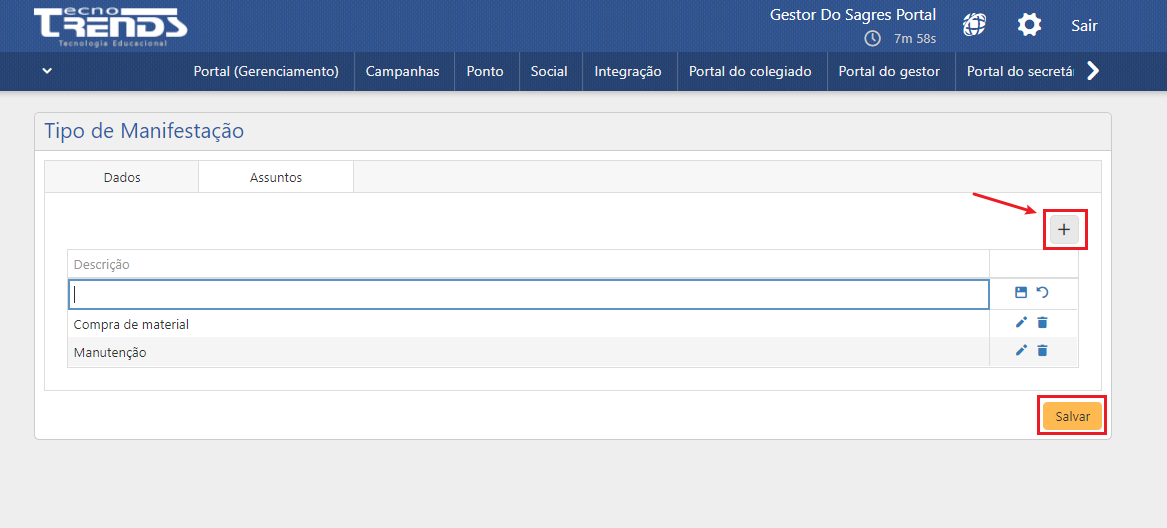
Task: Go to Portal do colegiado
Action: 750,71
